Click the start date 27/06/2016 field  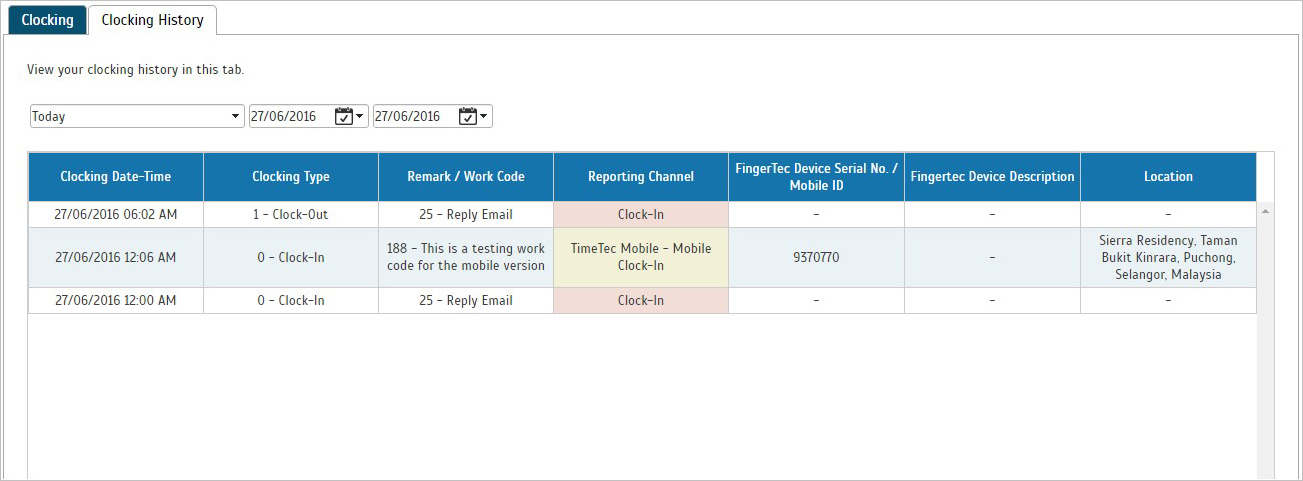point(290,116)
